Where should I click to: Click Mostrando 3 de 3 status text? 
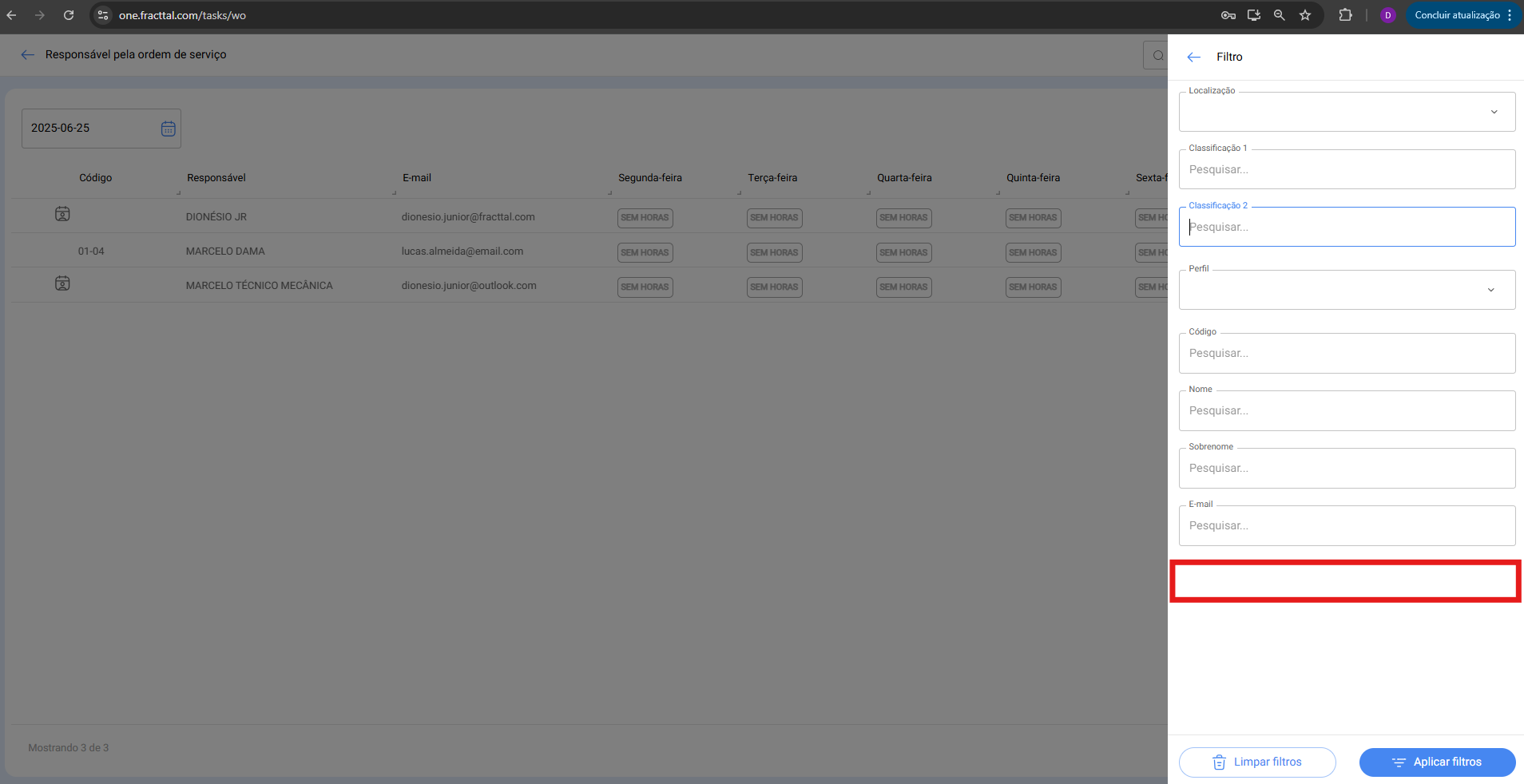pos(69,748)
